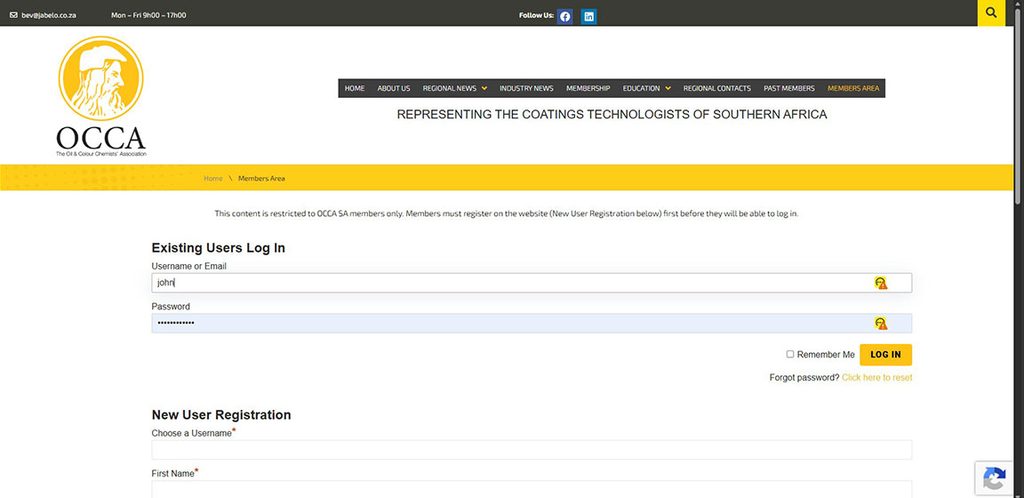The image size is (1024, 498).
Task: Focus the Username or Email field
Action: 532,283
